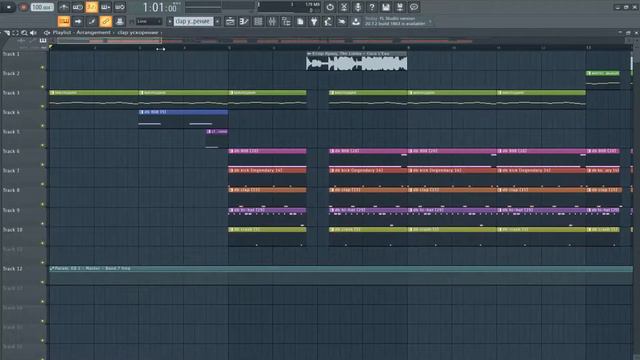Viewport: 640px width, 360px height.
Task: Toggle the 3-2-1 recording countdown
Action: click(x=91, y=7)
